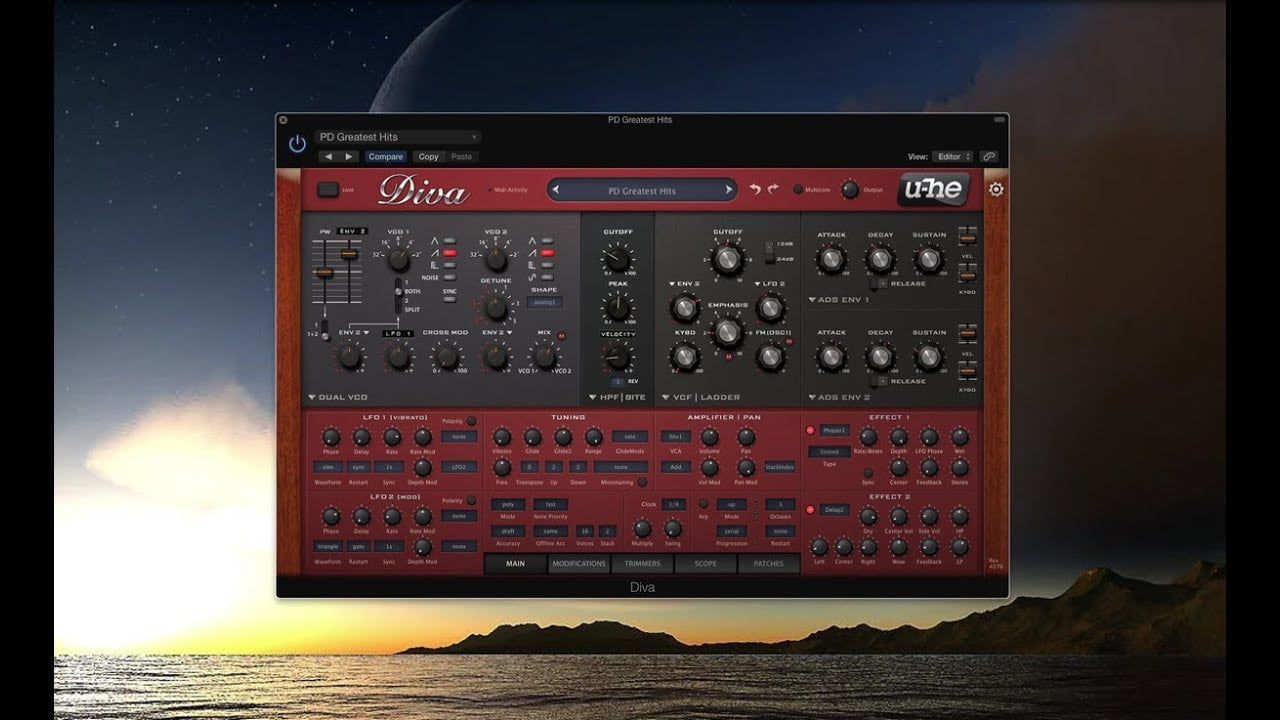This screenshot has height=720, width=1280.
Task: Click the M button below EMPHASIS knob
Action: (727, 356)
